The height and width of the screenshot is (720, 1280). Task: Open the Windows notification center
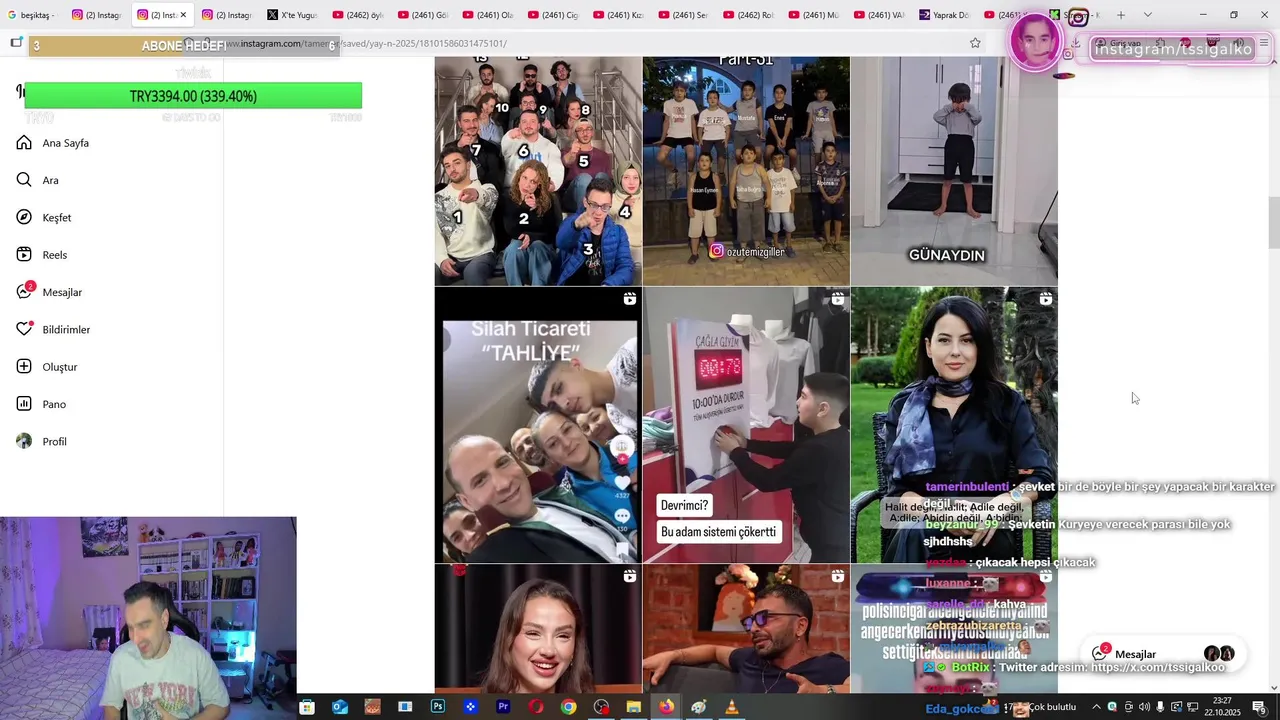[1259, 707]
